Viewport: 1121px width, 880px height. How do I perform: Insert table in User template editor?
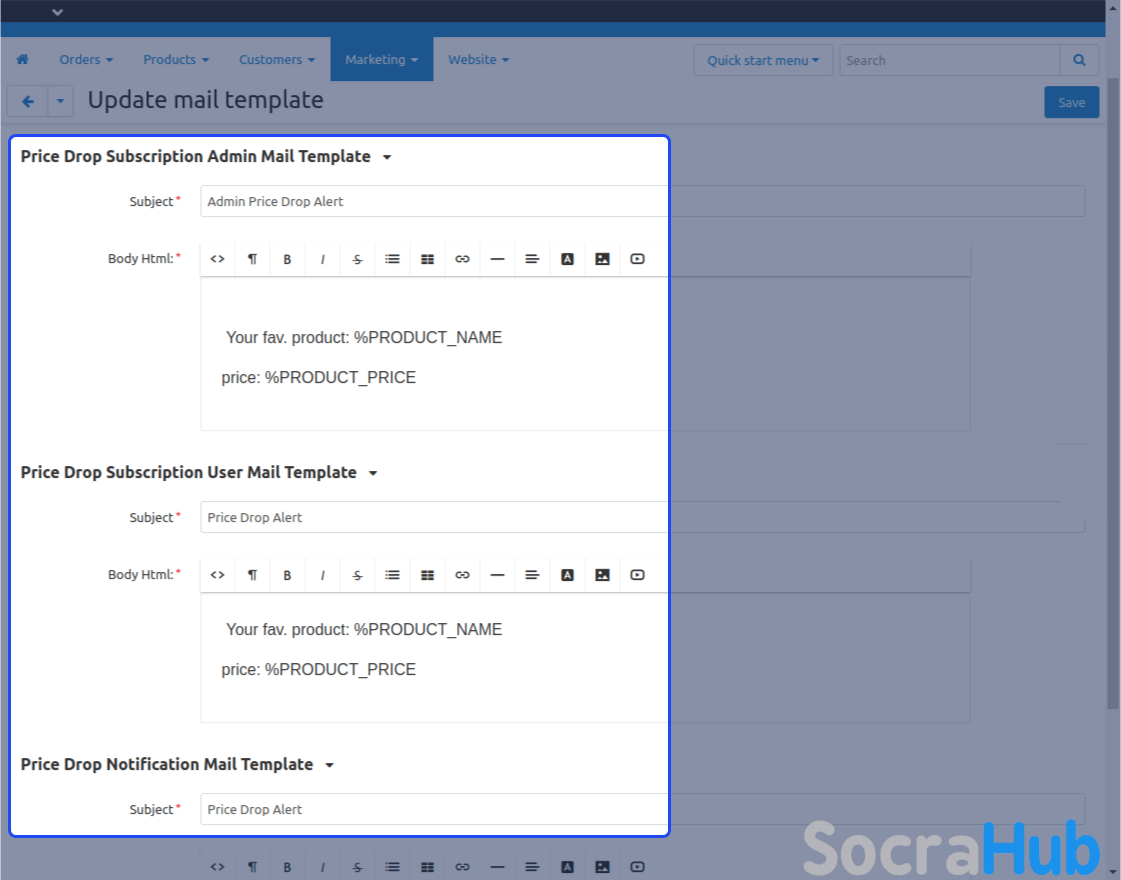coord(427,575)
